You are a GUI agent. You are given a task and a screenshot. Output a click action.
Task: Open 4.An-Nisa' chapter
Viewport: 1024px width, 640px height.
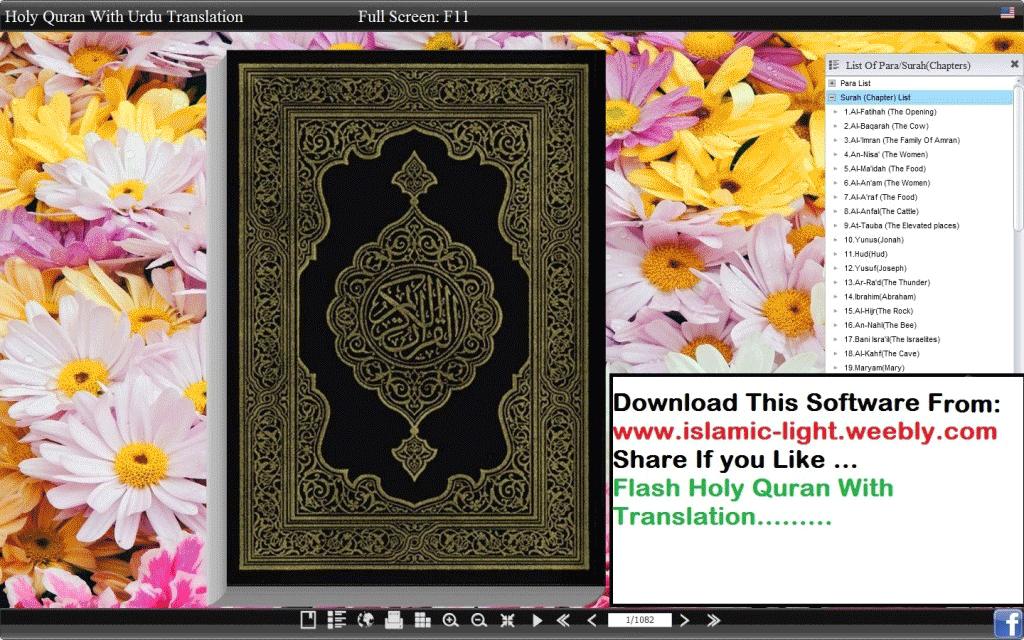885,155
